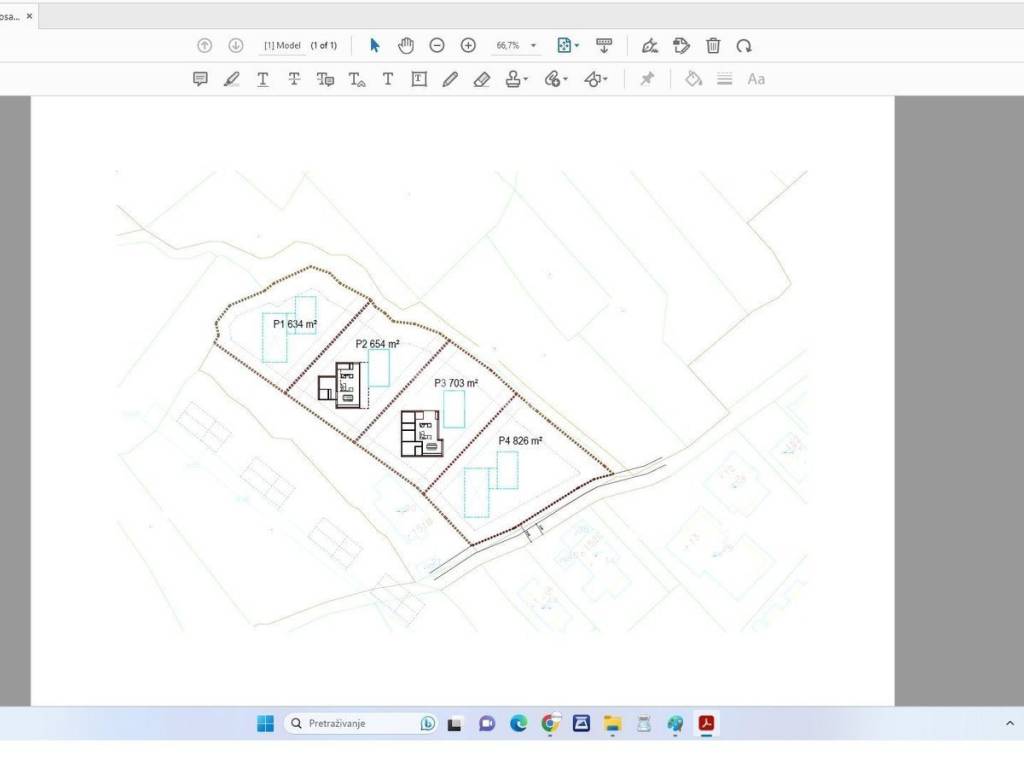1024x768 pixels.
Task: Select the eraser tool
Action: point(481,79)
